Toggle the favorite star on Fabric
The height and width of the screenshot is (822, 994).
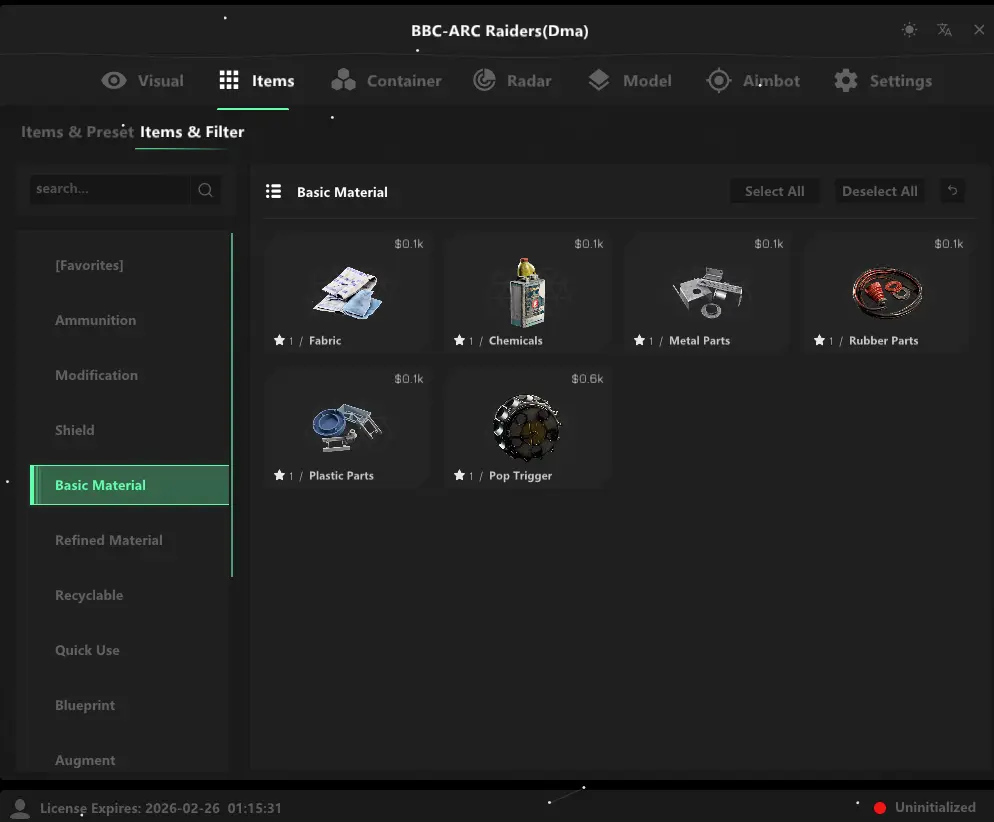[x=281, y=340]
